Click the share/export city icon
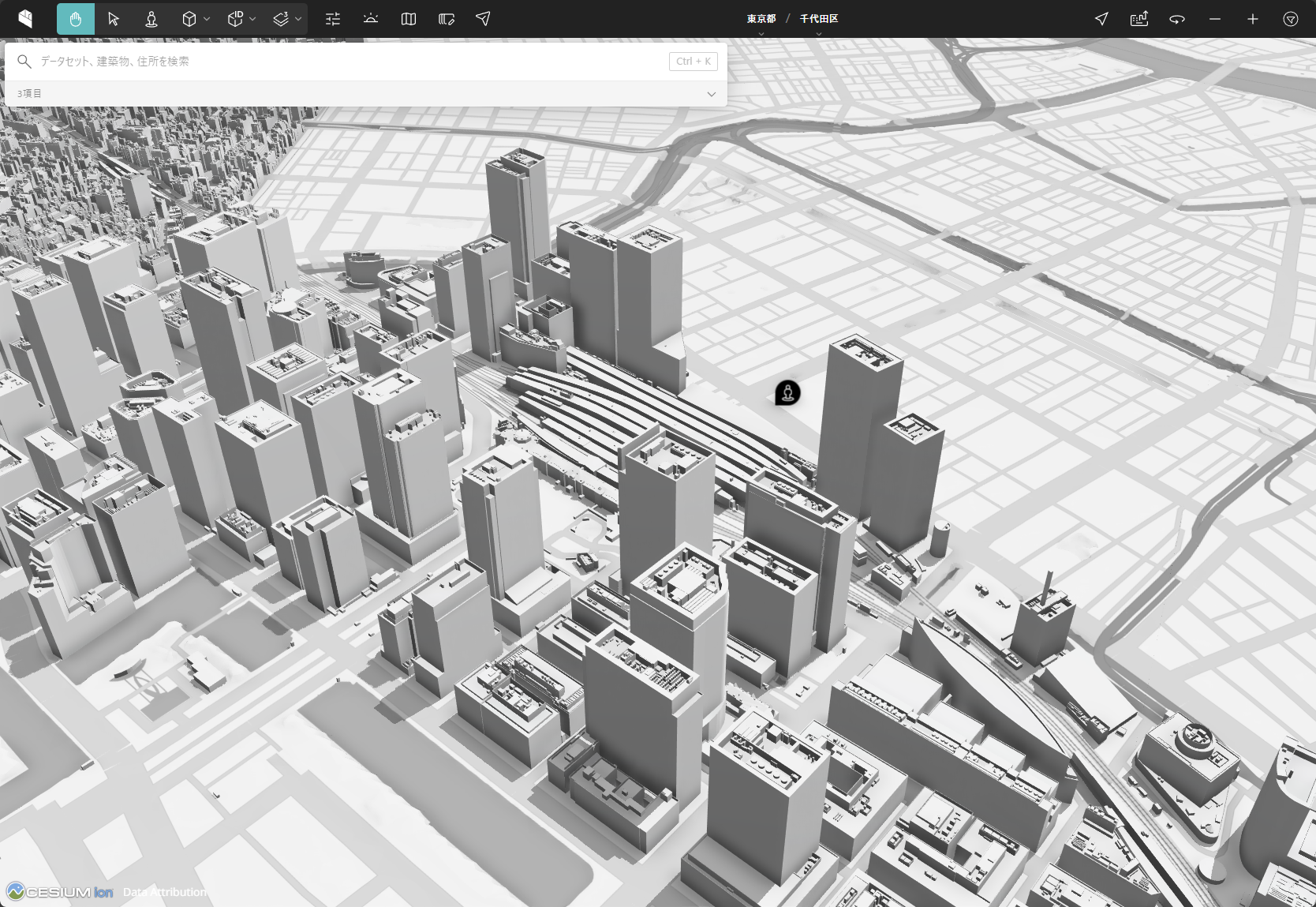 click(x=1139, y=19)
